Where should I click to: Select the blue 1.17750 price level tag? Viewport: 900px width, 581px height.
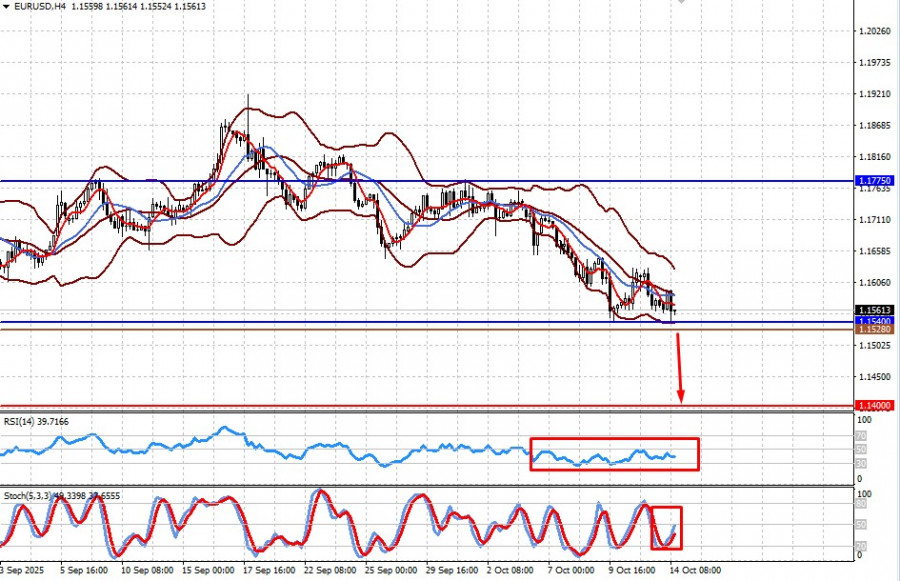[x=874, y=181]
